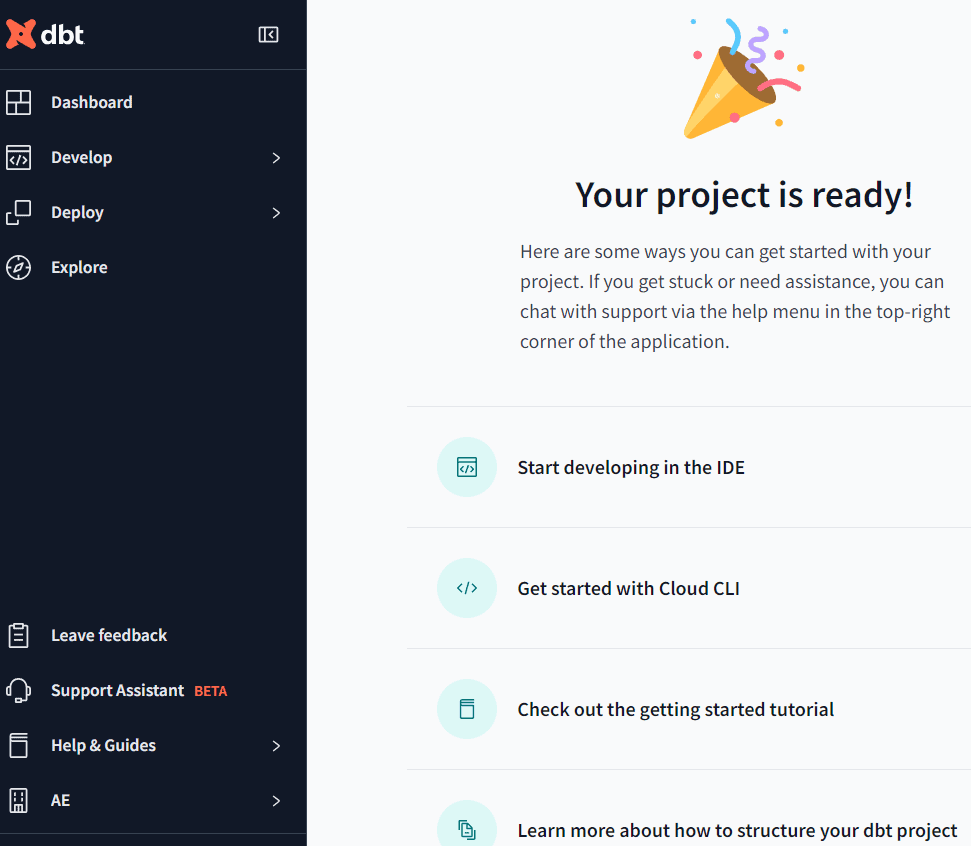This screenshot has height=846, width=971.
Task: Click the Help & Guides book icon
Action: tap(19, 746)
